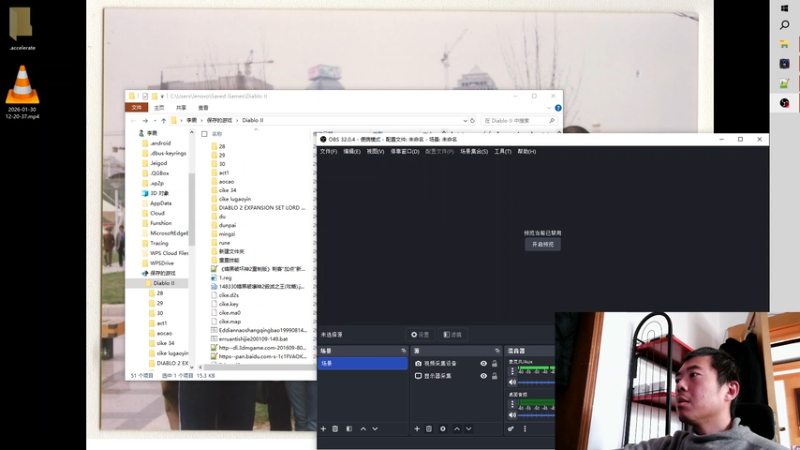The height and width of the screenshot is (450, 800).
Task: Select cike.d2s file in Explorer
Action: (229, 295)
